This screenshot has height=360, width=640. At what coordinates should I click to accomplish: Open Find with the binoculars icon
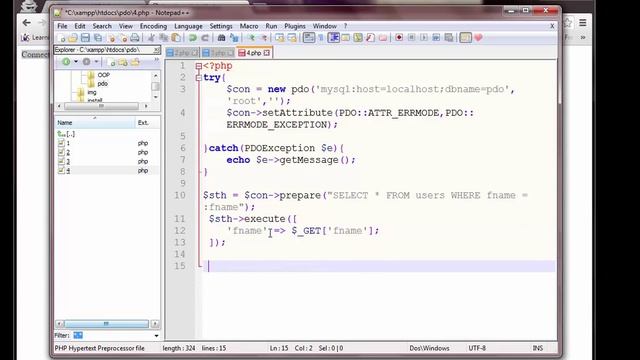click(221, 38)
